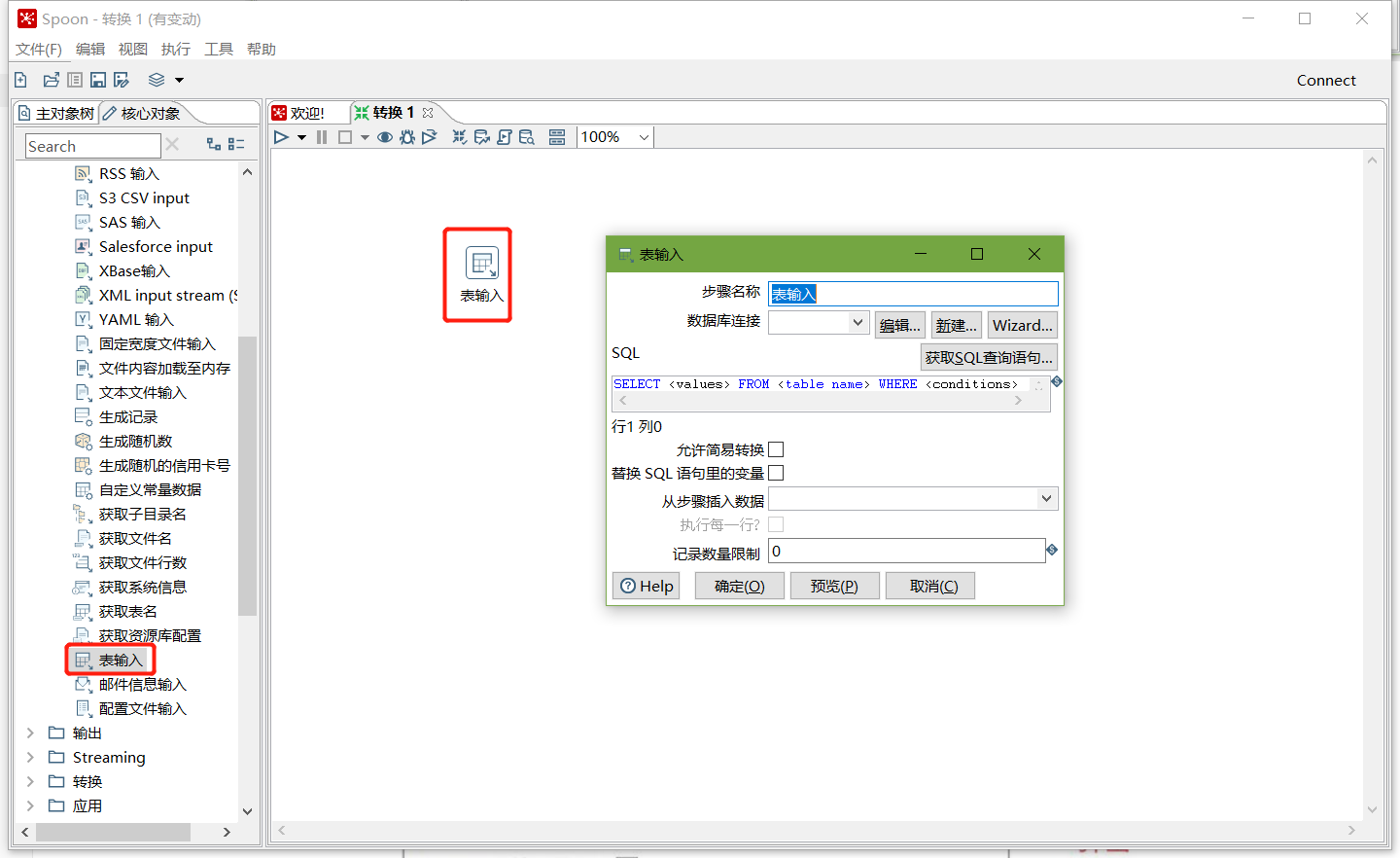Viewport: 1400px width, 858px height.
Task: Close the 转换 1 tab
Action: tap(428, 113)
